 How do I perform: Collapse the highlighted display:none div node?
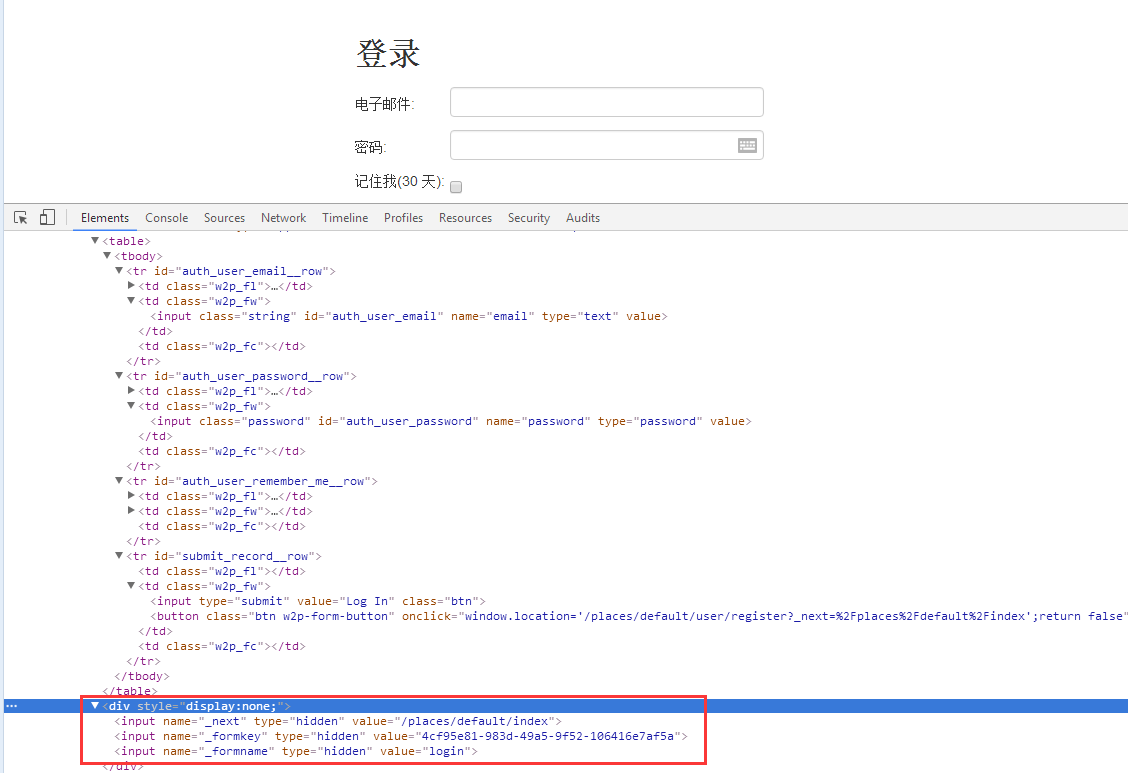(94, 705)
